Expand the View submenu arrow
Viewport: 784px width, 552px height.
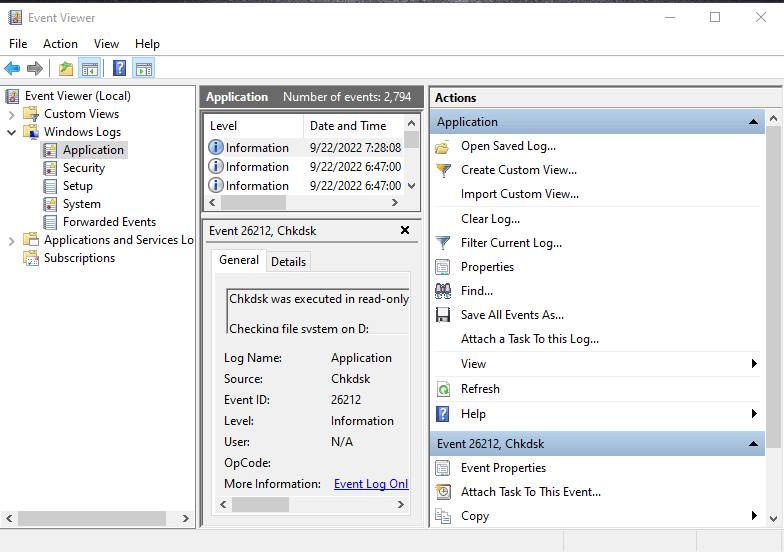pyautogui.click(x=754, y=364)
